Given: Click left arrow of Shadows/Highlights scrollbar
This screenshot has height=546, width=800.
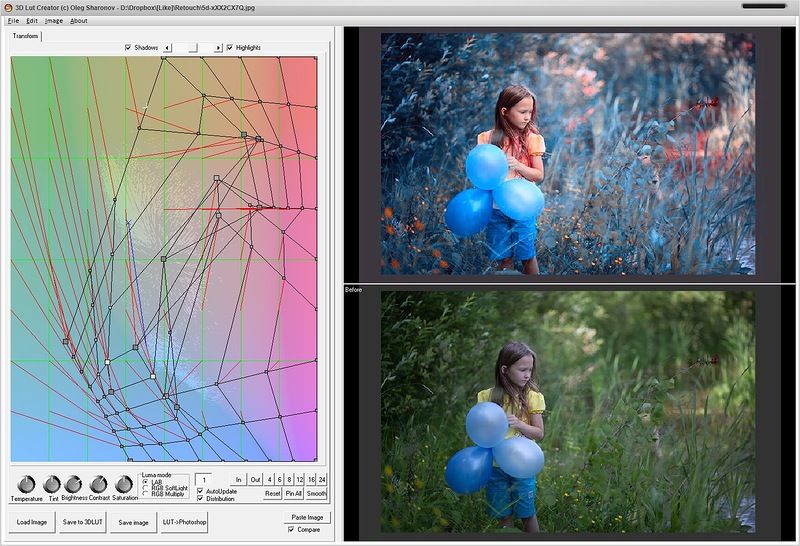Looking at the screenshot, I should click(x=167, y=47).
